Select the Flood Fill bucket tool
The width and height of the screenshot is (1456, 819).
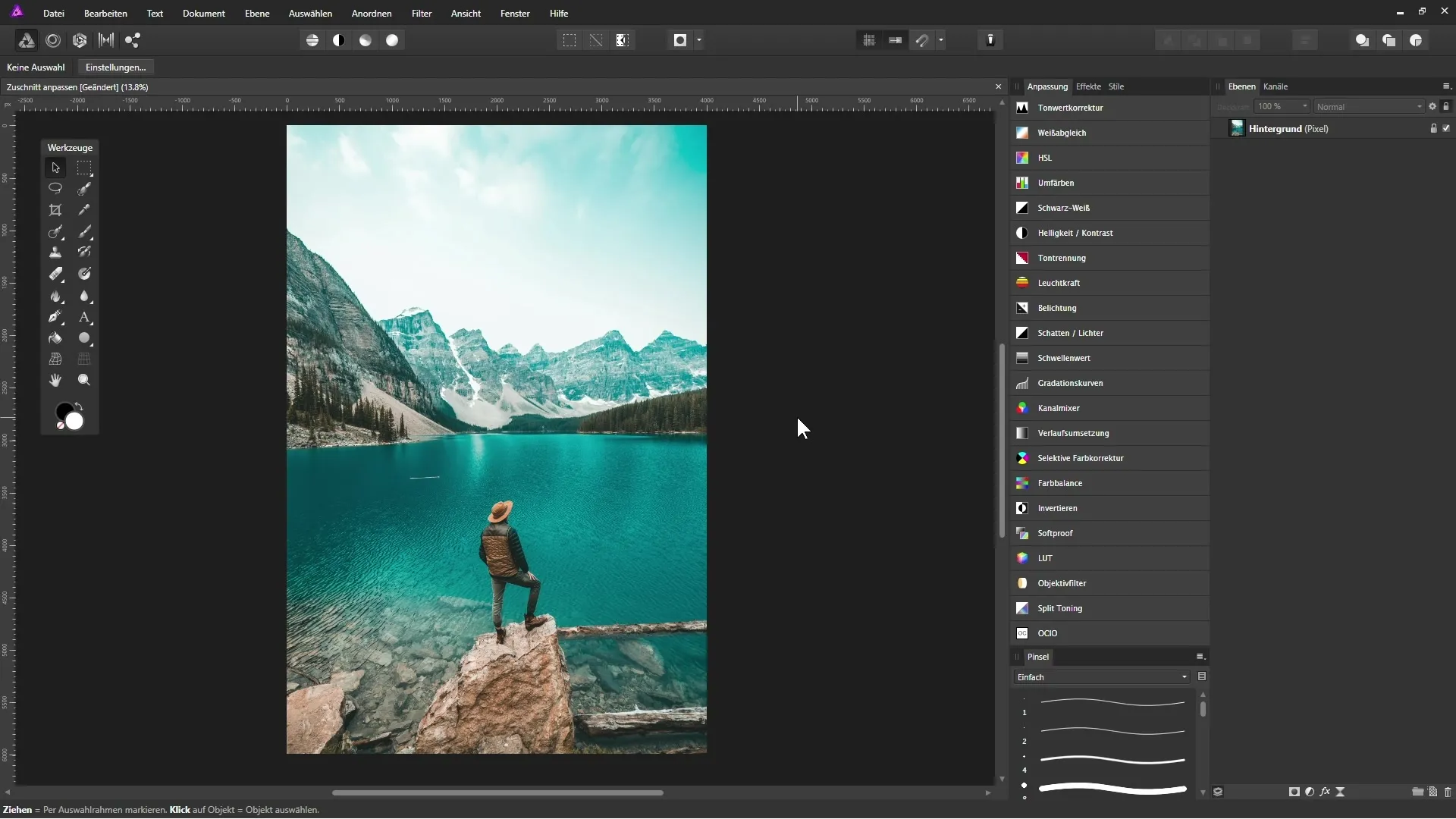(55, 338)
